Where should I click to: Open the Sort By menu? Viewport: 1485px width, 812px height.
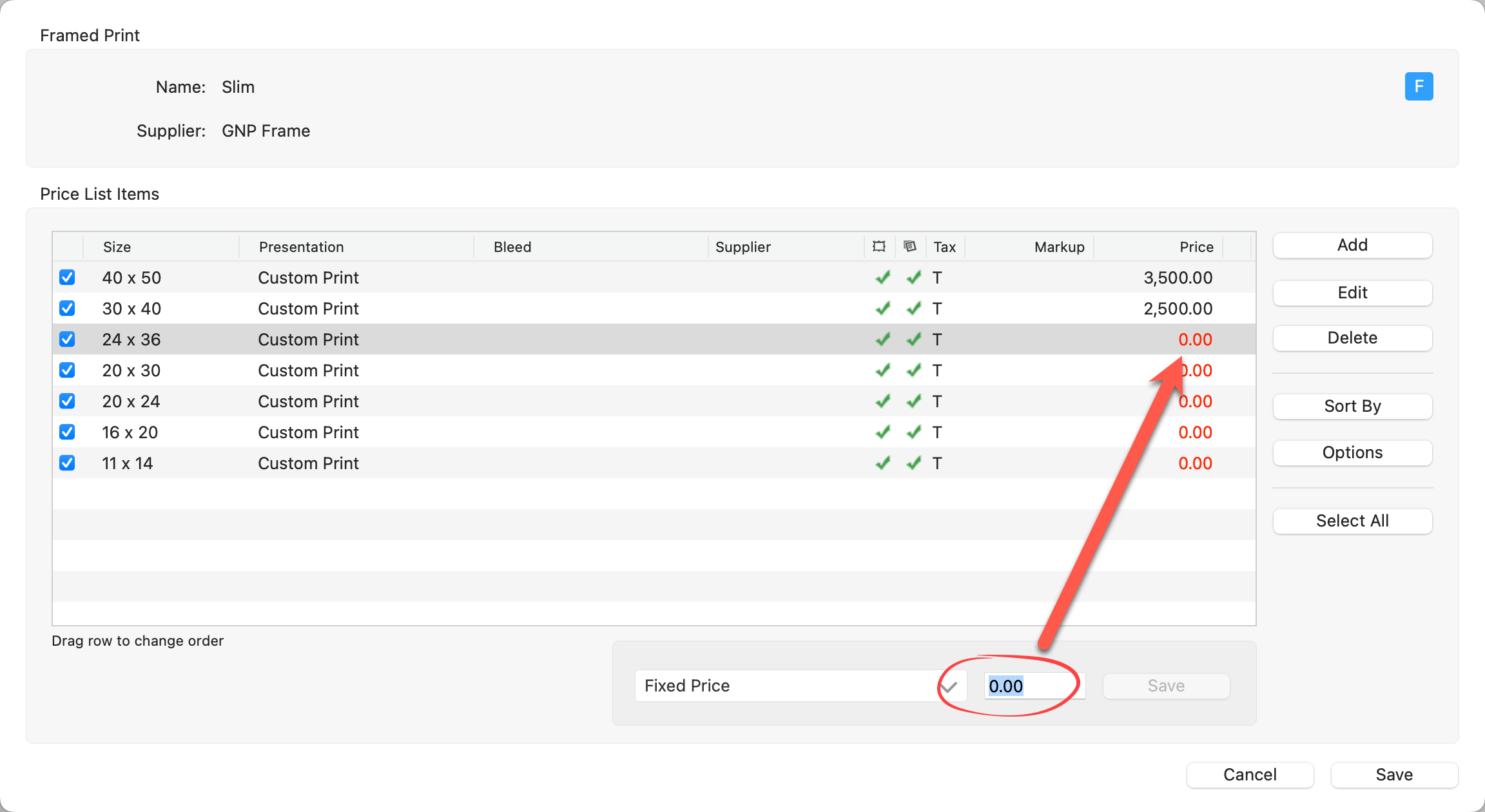tap(1352, 406)
